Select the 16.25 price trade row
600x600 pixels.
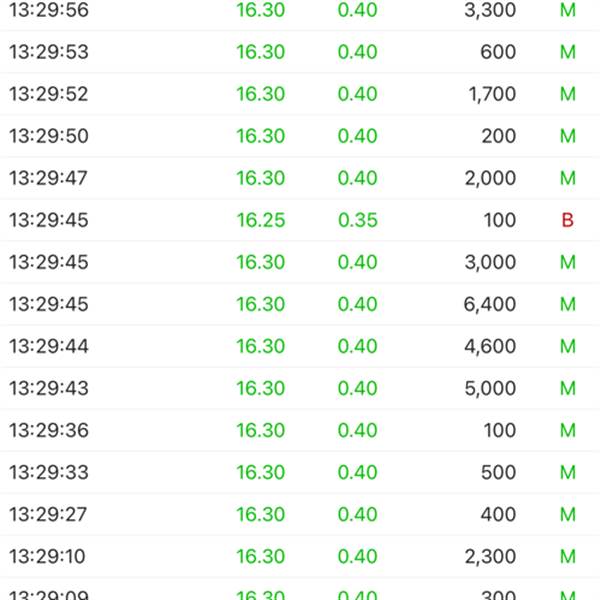[x=300, y=220]
